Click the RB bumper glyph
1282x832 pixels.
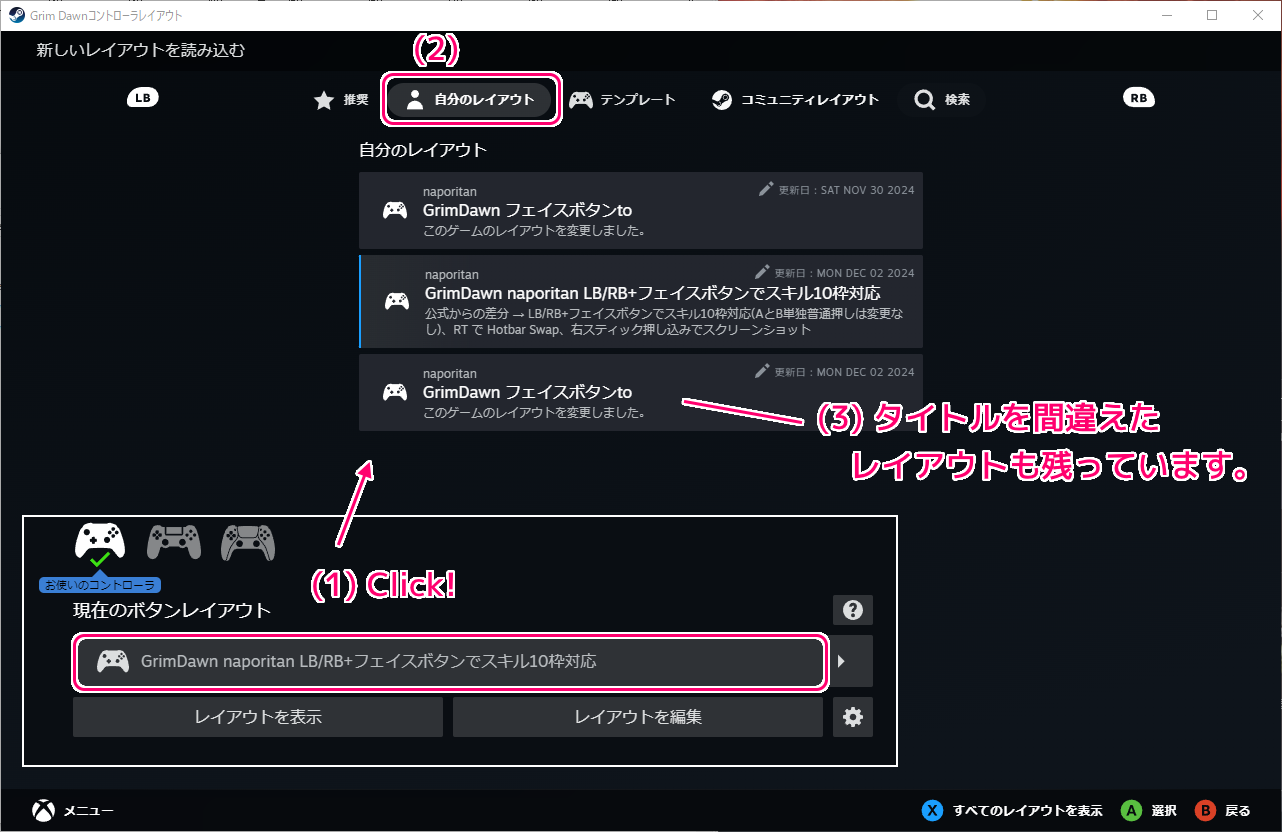[1138, 98]
